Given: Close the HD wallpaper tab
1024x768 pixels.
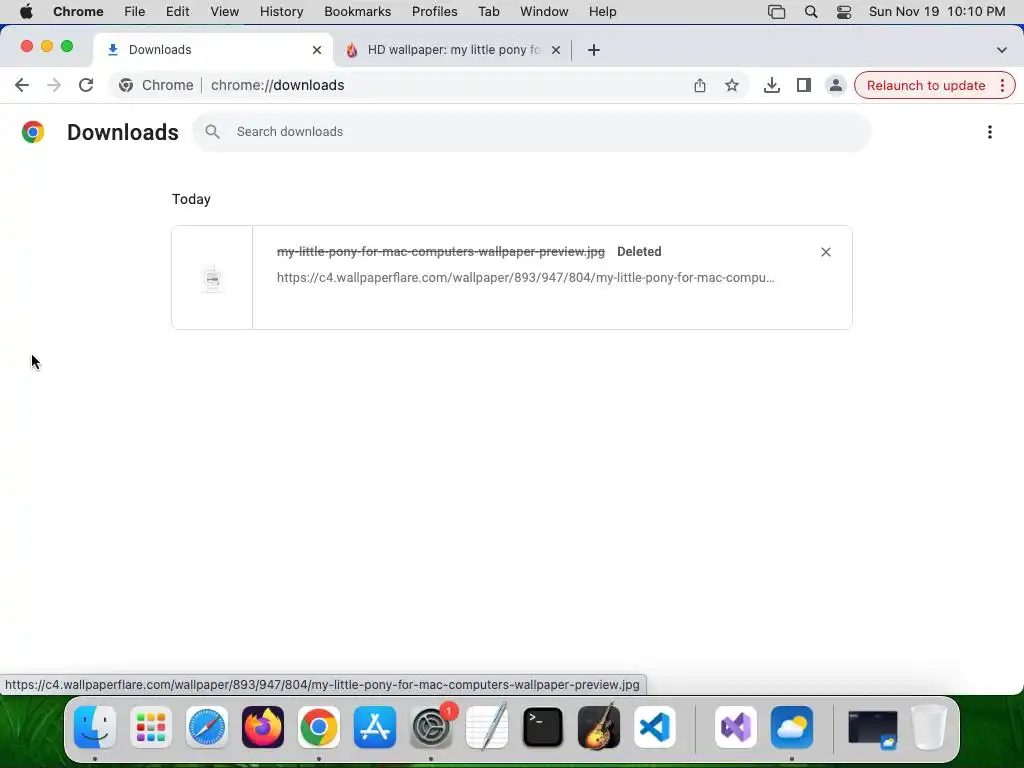Looking at the screenshot, I should click(555, 50).
